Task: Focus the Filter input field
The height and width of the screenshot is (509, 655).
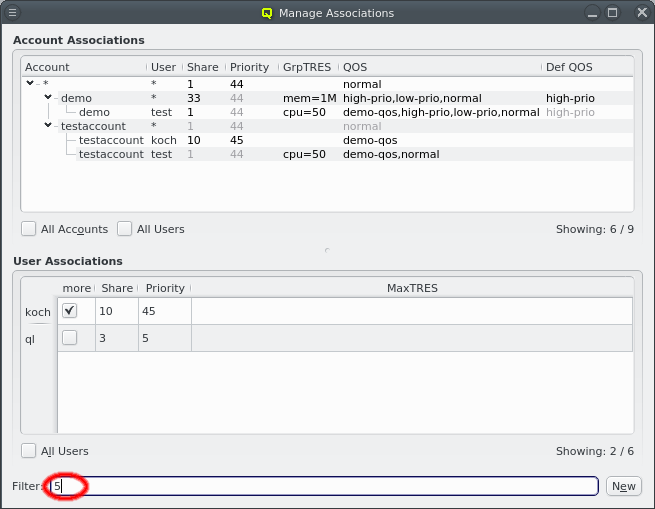Action: click(x=324, y=486)
